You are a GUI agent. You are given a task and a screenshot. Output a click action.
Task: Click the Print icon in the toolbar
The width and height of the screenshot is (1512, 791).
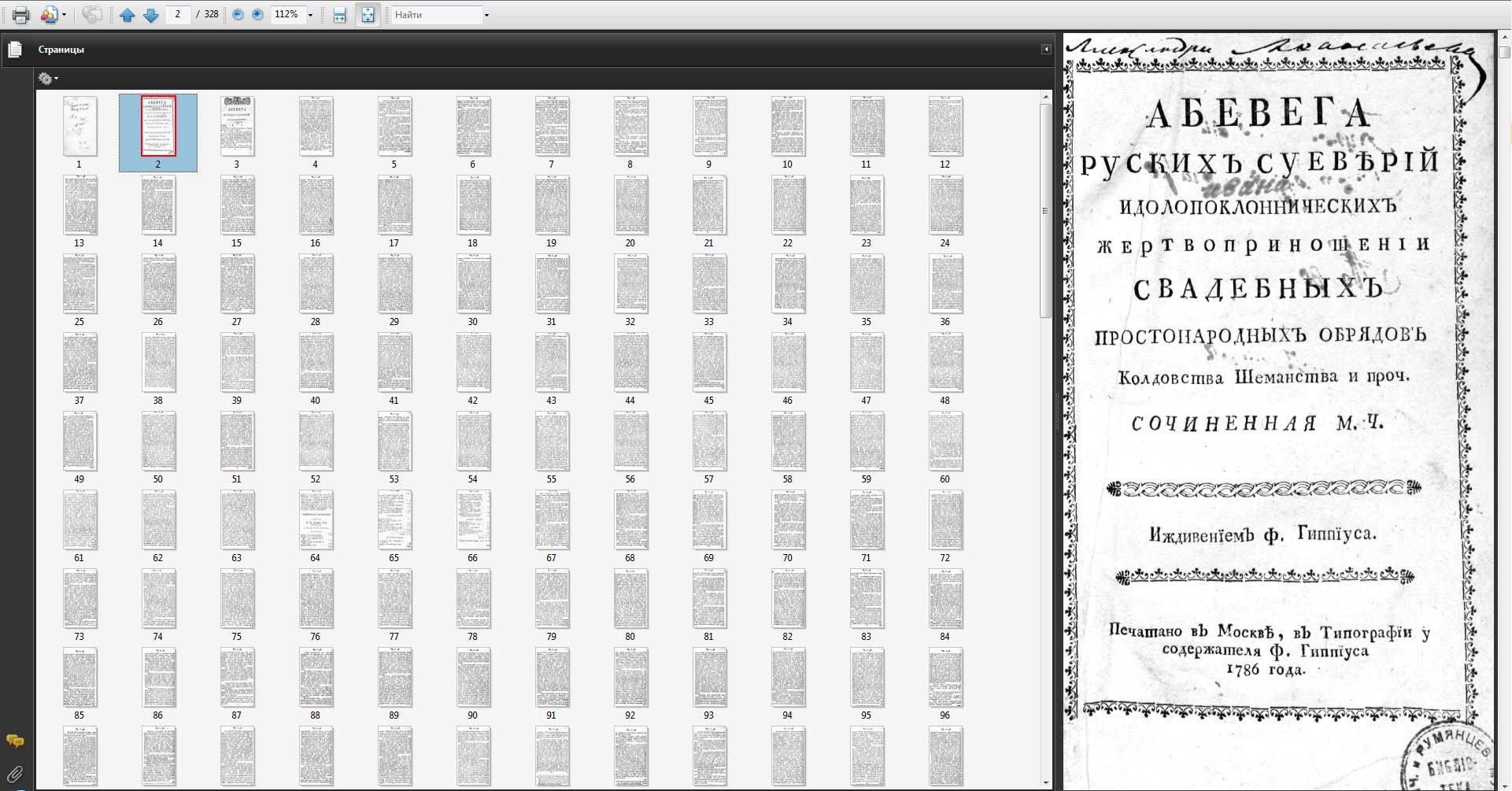20,15
